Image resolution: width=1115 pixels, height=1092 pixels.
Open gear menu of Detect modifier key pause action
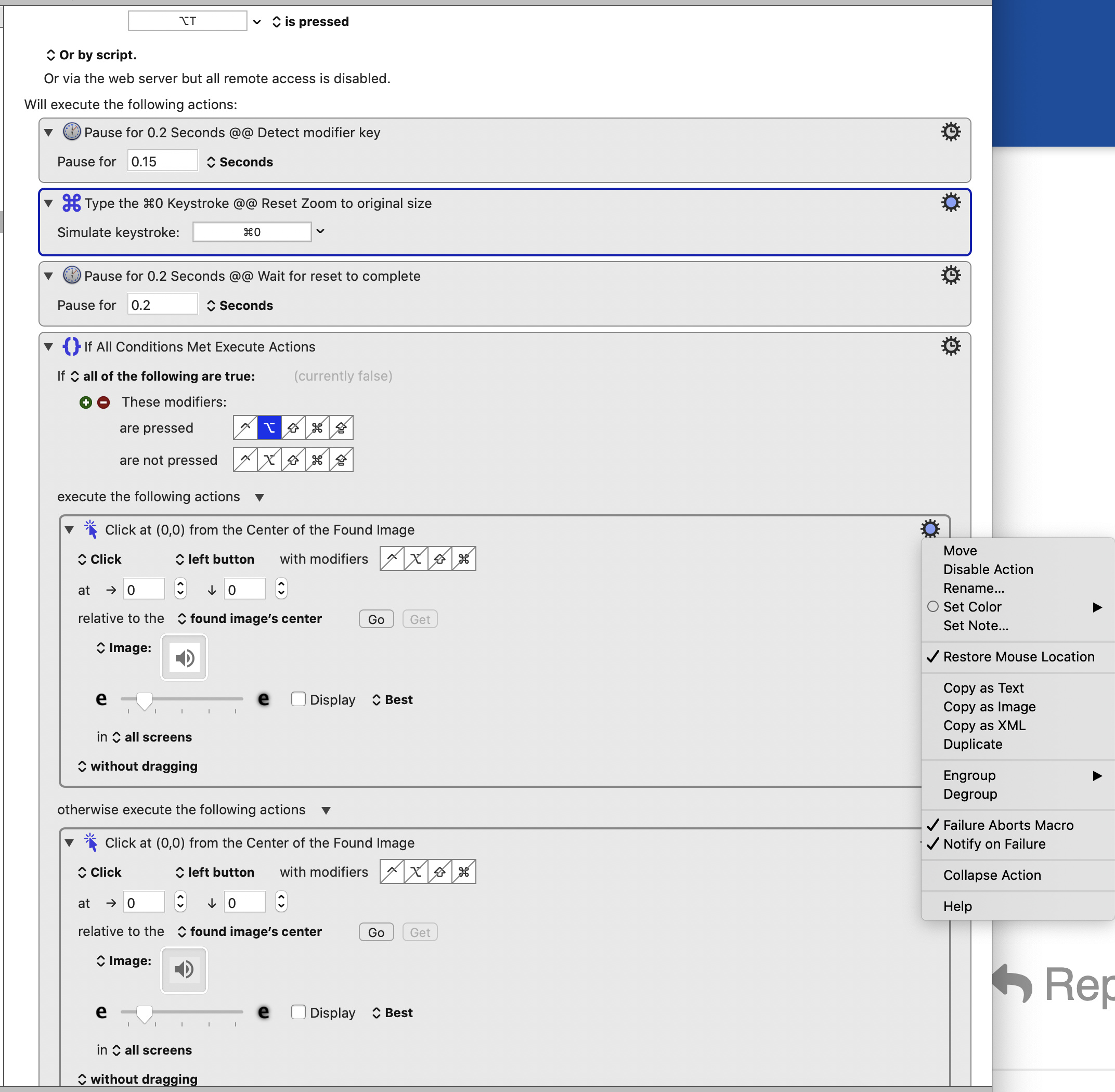pos(950,132)
